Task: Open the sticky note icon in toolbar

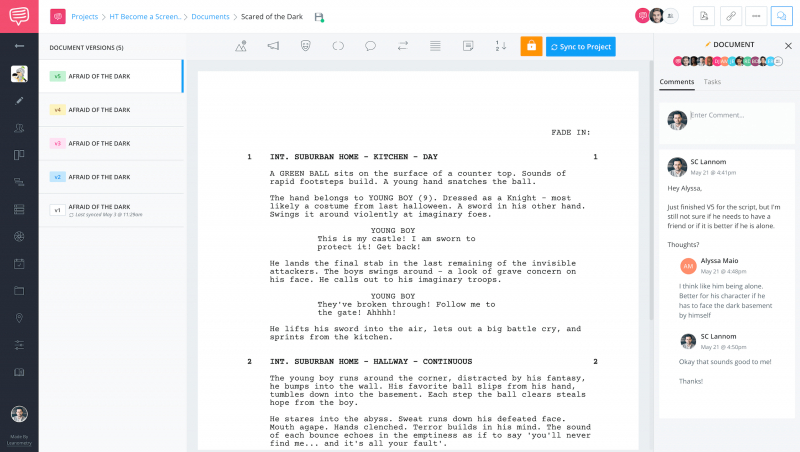Action: pos(467,46)
